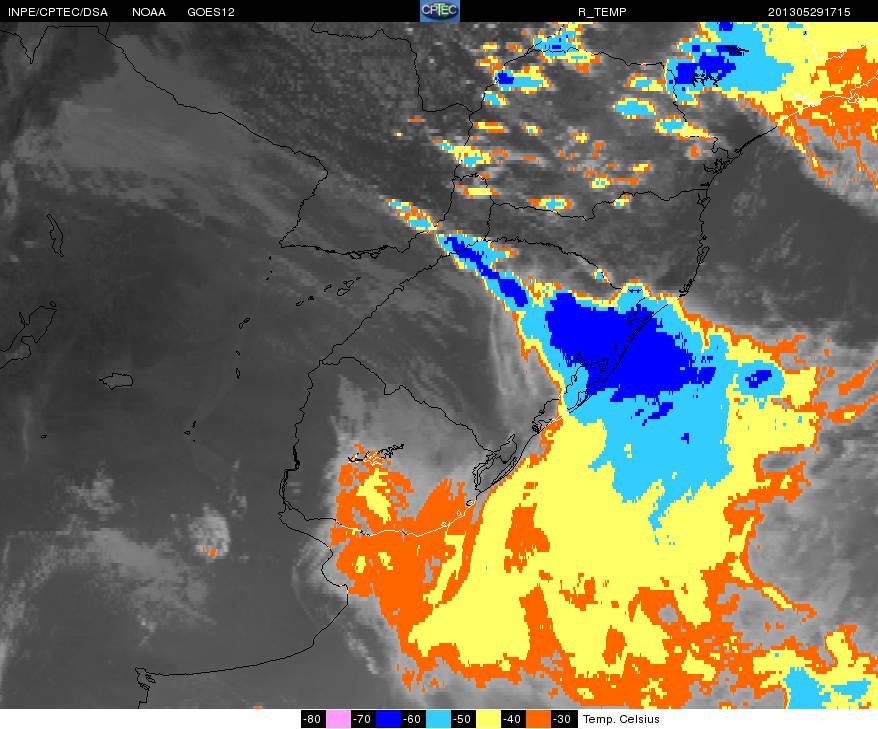Click the GOES12 satellite label
This screenshot has height=729, width=878.
(x=211, y=12)
